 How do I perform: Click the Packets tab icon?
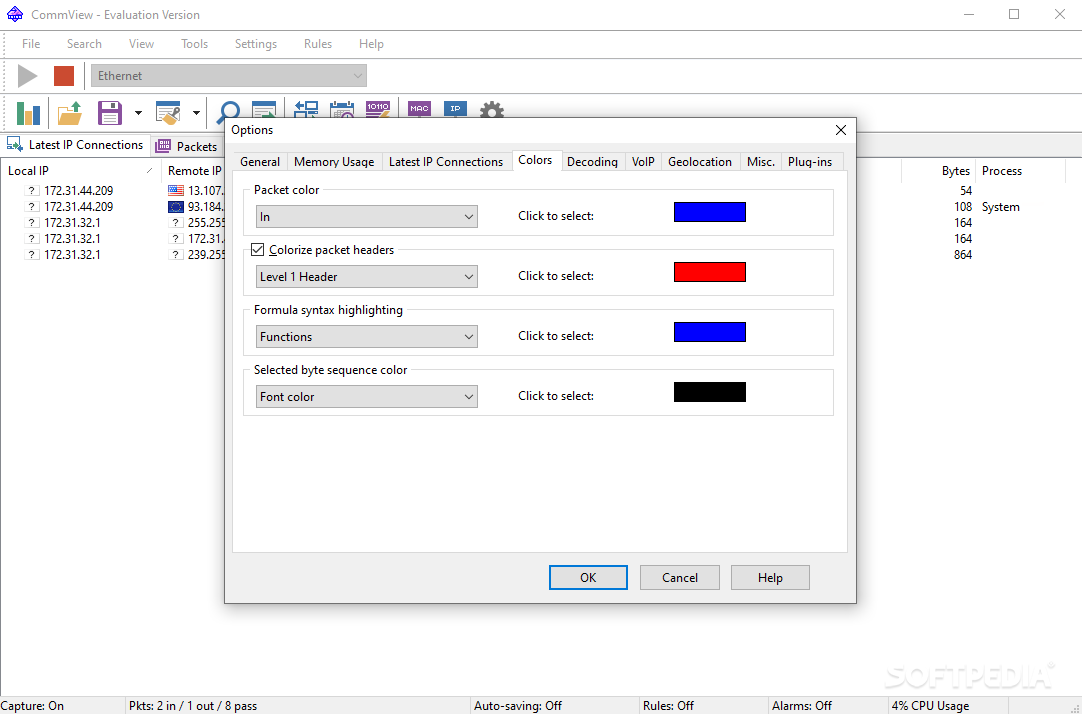(x=163, y=146)
